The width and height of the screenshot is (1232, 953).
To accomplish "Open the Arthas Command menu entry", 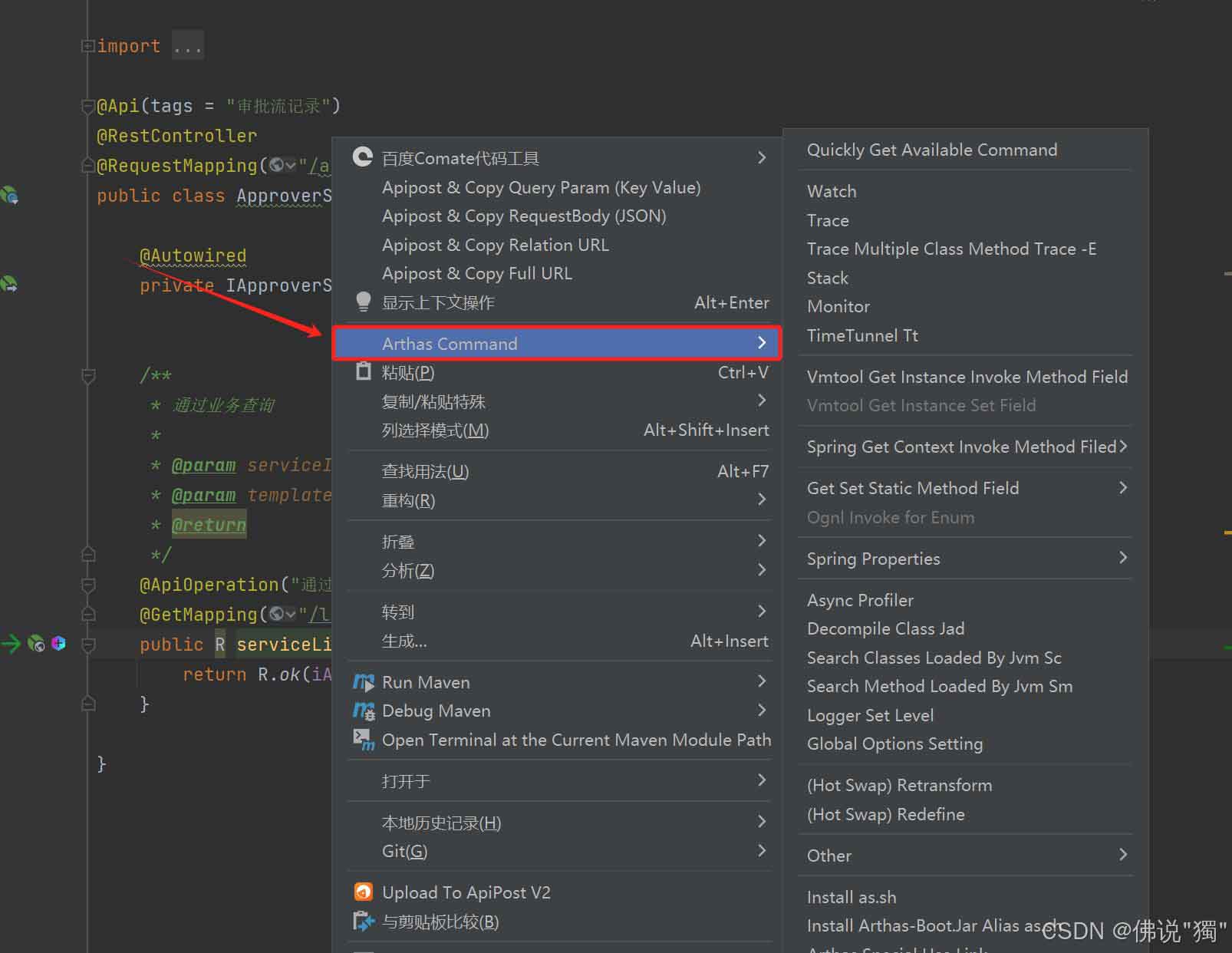I will [557, 343].
